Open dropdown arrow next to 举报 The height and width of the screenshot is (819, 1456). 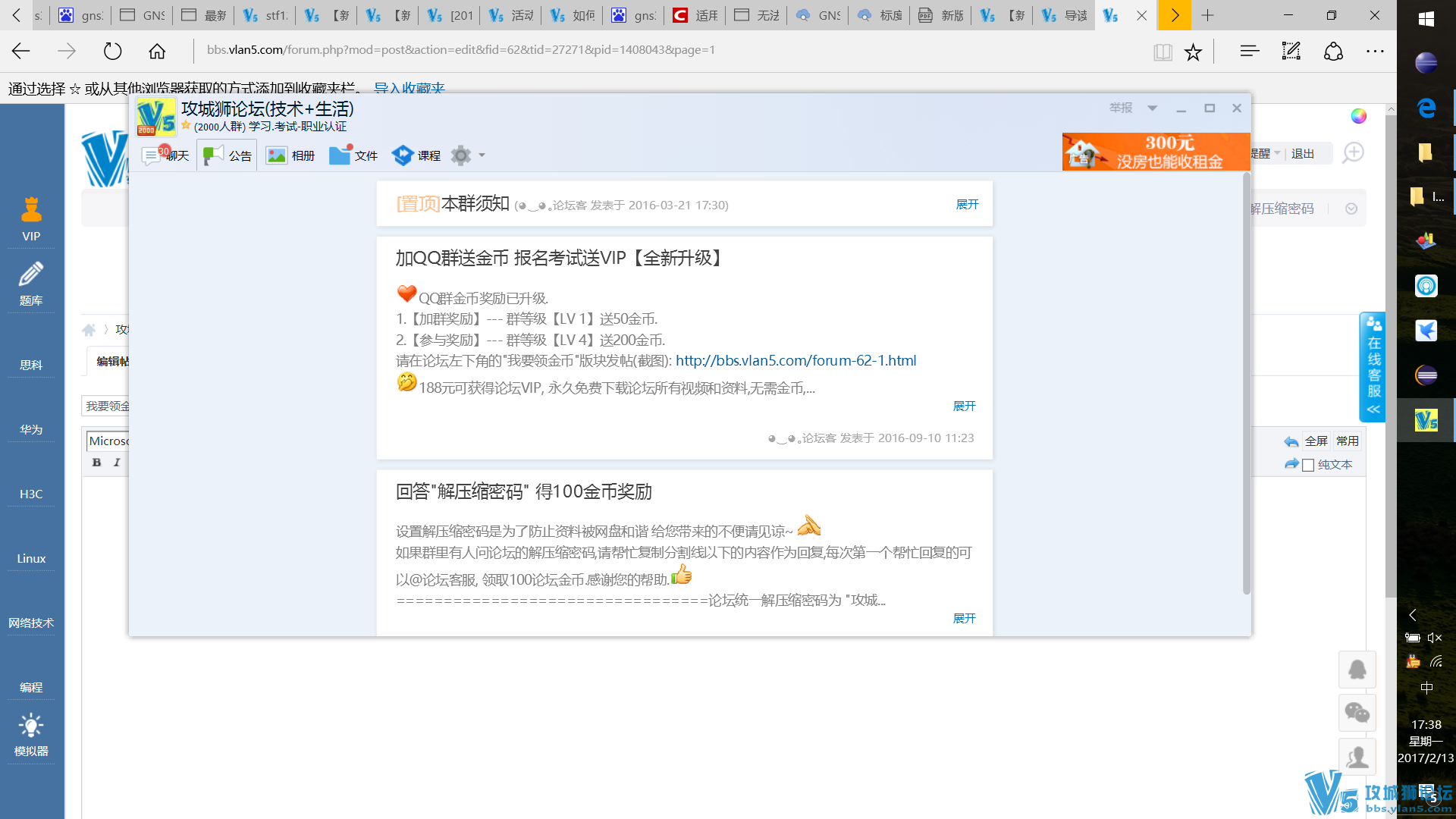[1152, 108]
